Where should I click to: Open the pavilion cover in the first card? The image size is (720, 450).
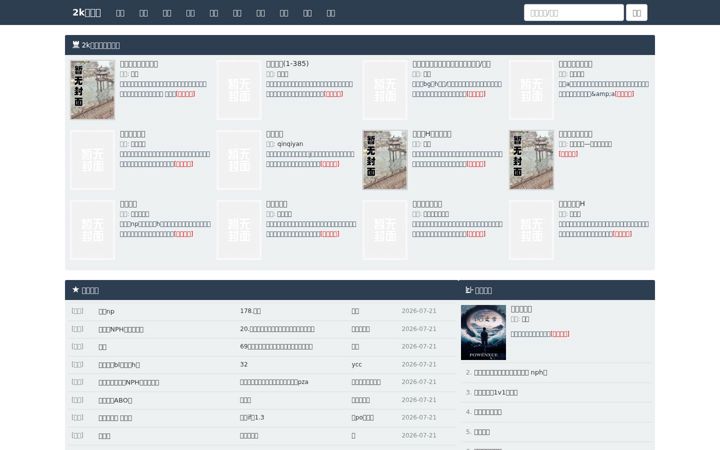click(x=92, y=90)
